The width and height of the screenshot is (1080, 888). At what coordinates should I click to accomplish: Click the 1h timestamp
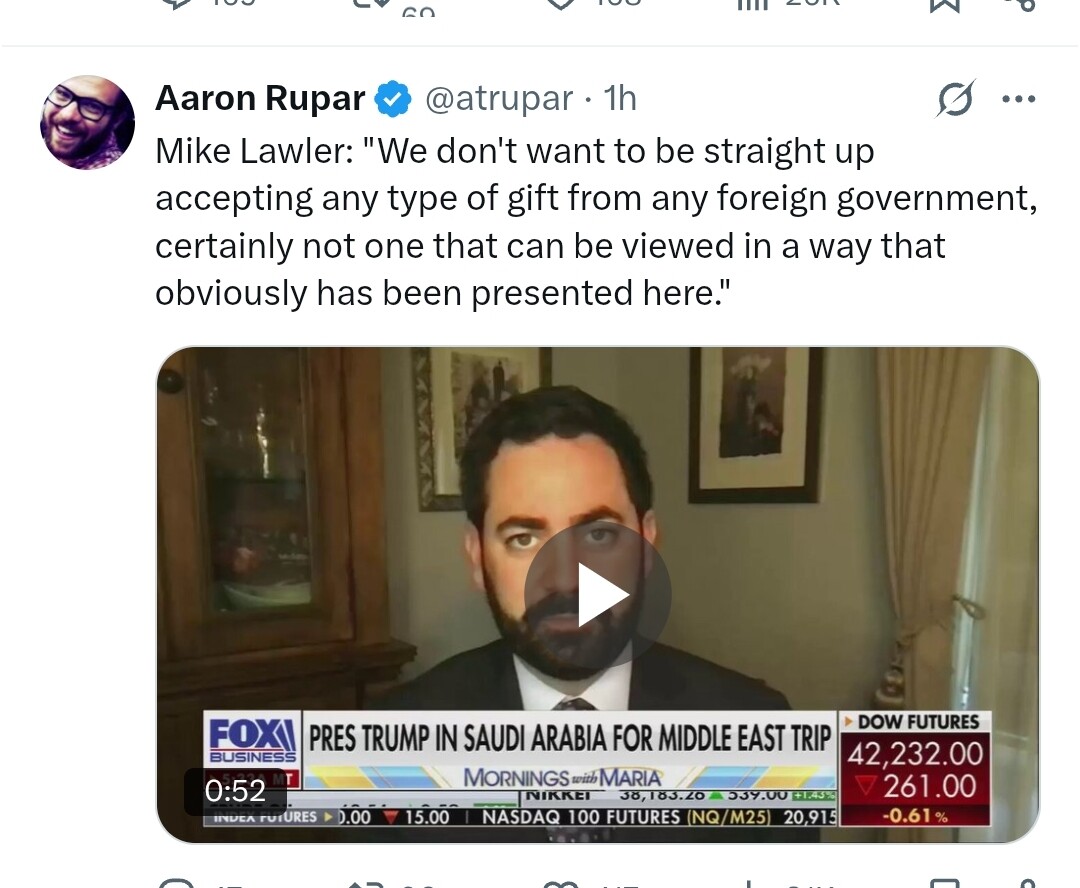click(x=620, y=99)
